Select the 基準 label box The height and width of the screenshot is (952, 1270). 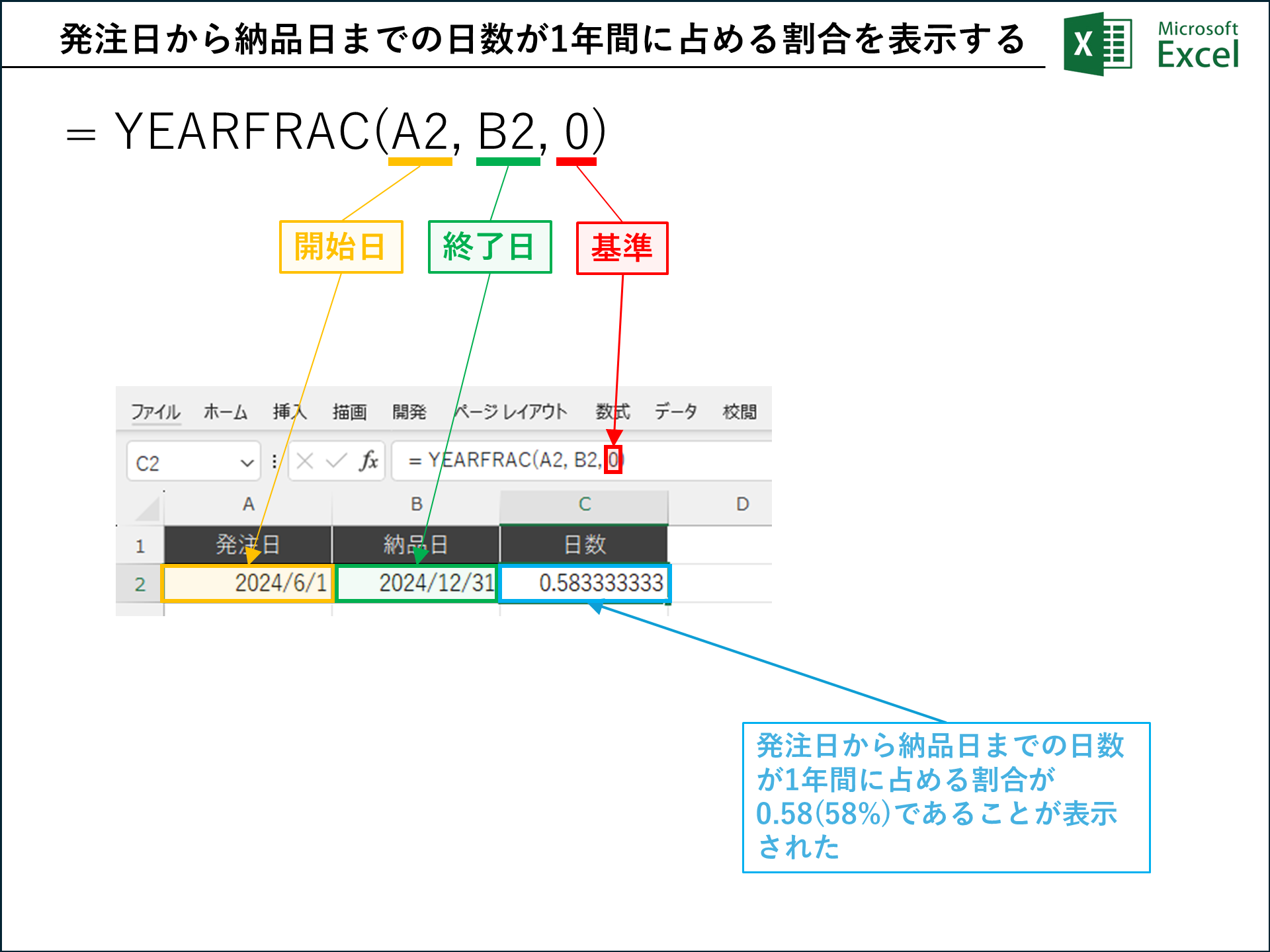[x=622, y=248]
